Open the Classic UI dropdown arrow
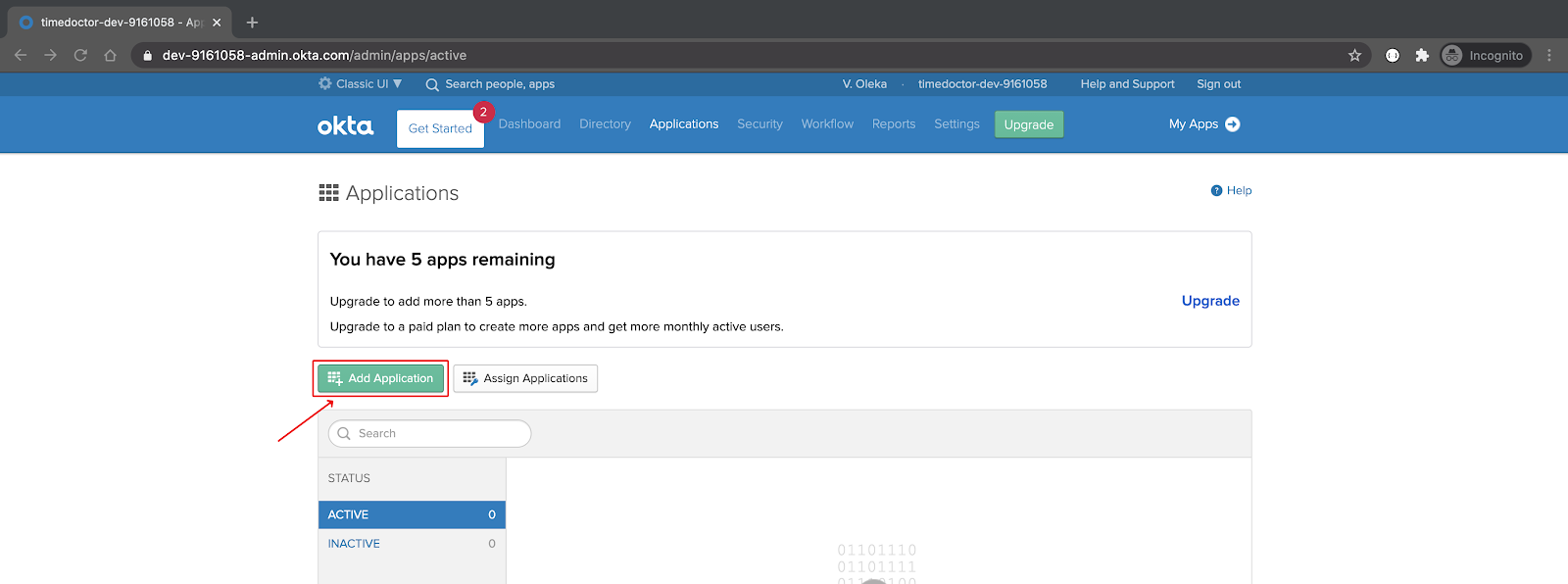The image size is (1568, 584). [x=398, y=84]
